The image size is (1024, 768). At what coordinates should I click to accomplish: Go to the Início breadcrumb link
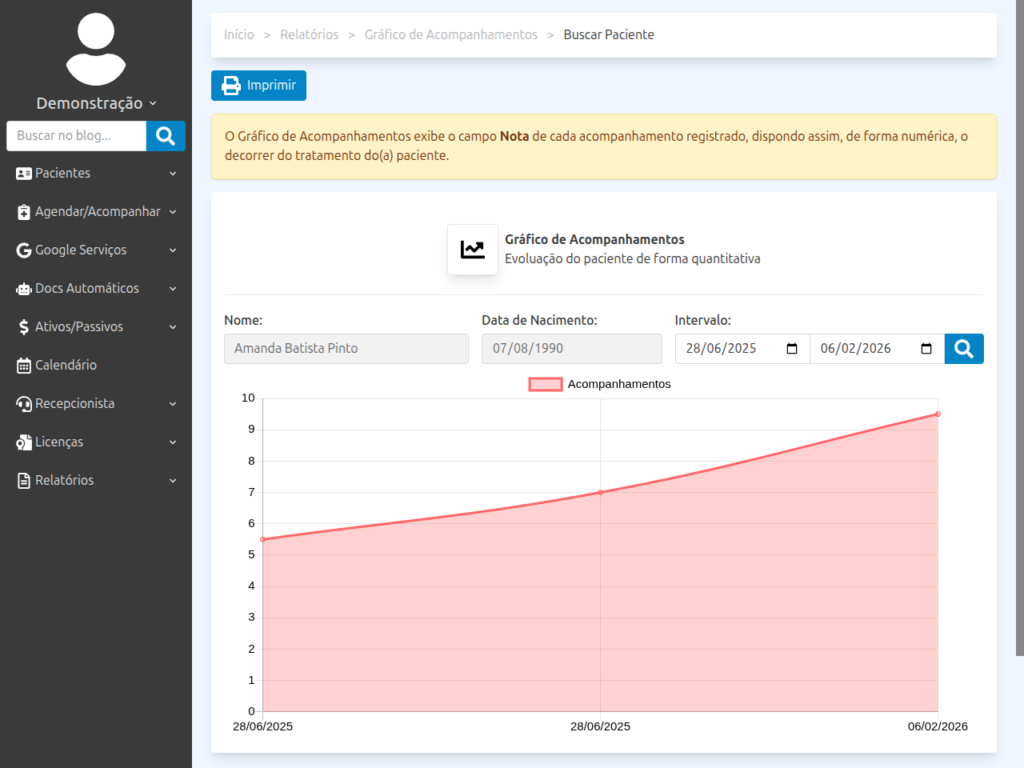(x=239, y=35)
